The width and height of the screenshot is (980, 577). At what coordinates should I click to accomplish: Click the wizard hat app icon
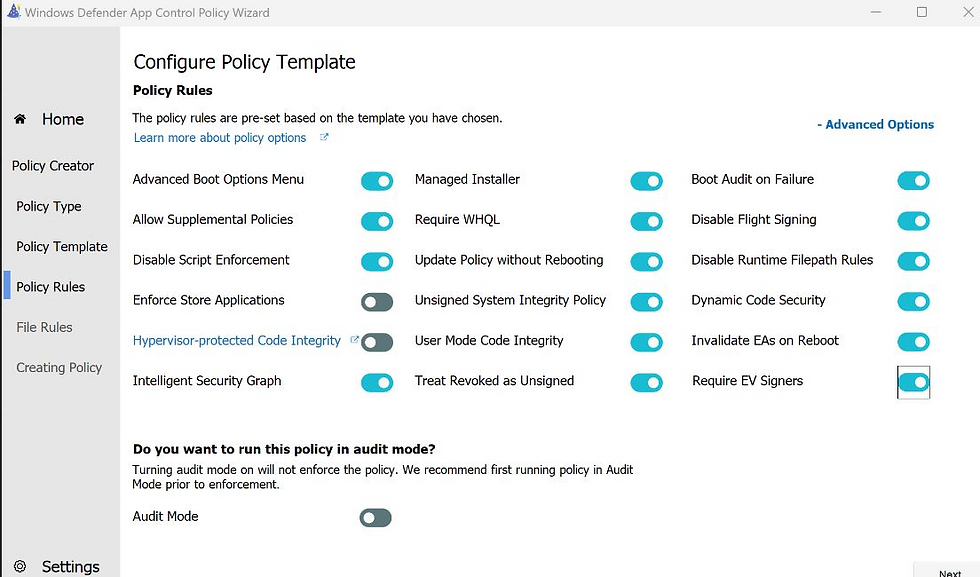click(13, 11)
